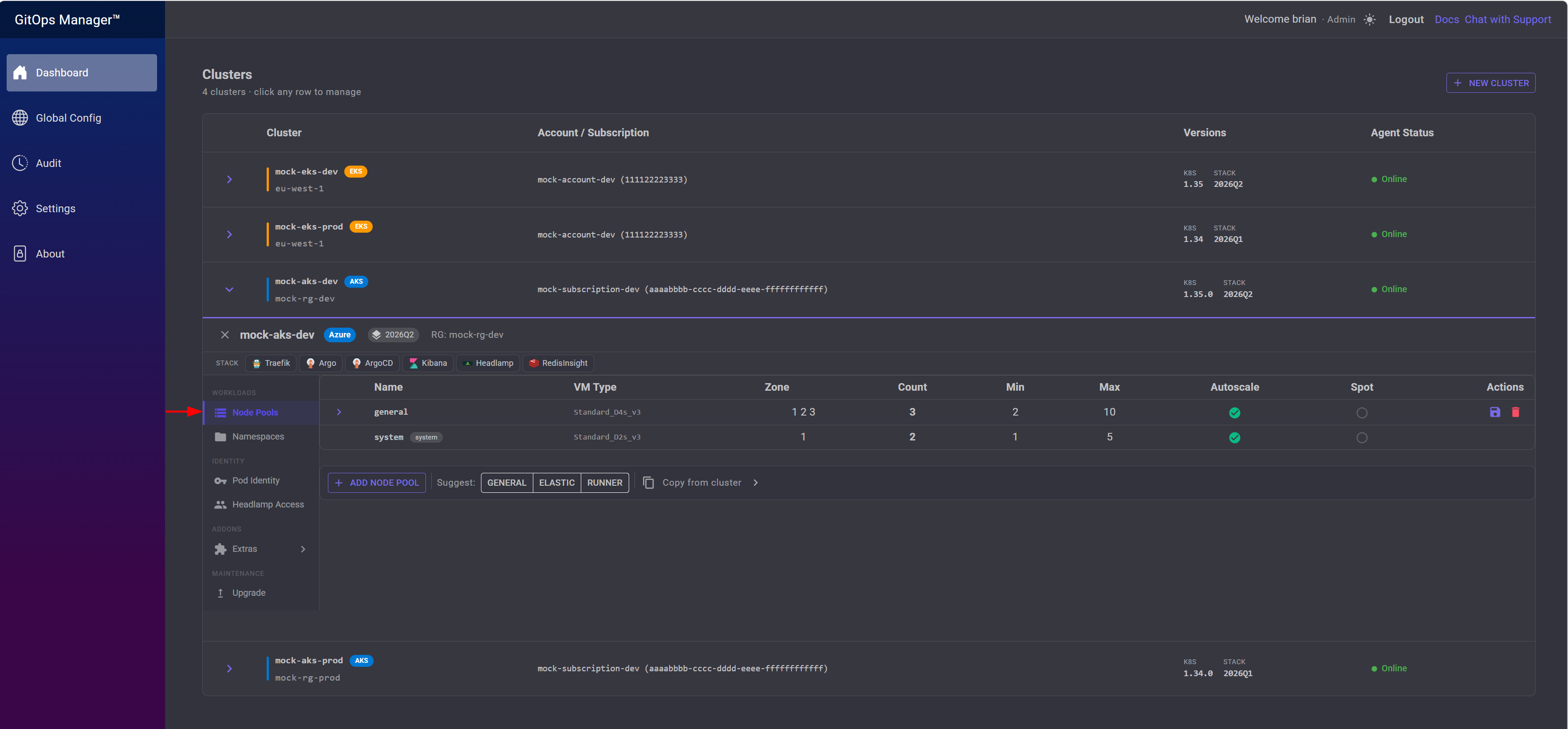The height and width of the screenshot is (729, 1568).
Task: Click the Settings gear icon
Action: tap(20, 208)
